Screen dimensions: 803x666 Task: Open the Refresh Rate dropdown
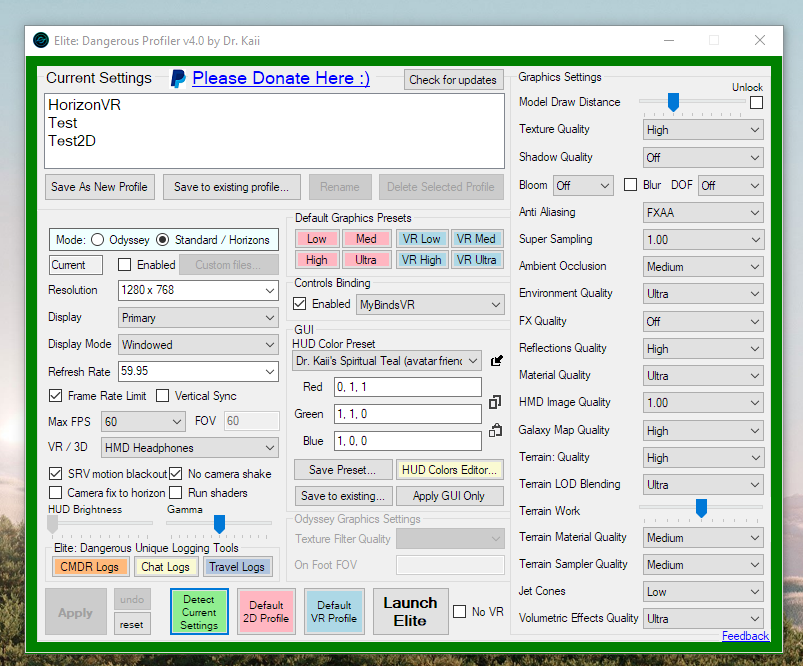coord(198,371)
